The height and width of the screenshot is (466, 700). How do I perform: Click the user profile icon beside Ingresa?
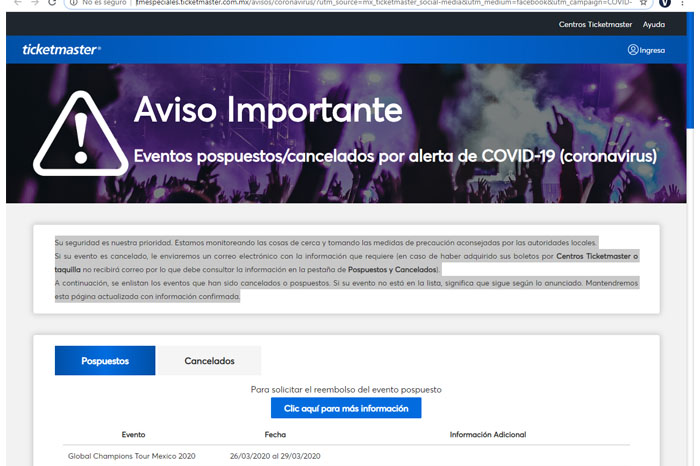point(633,50)
